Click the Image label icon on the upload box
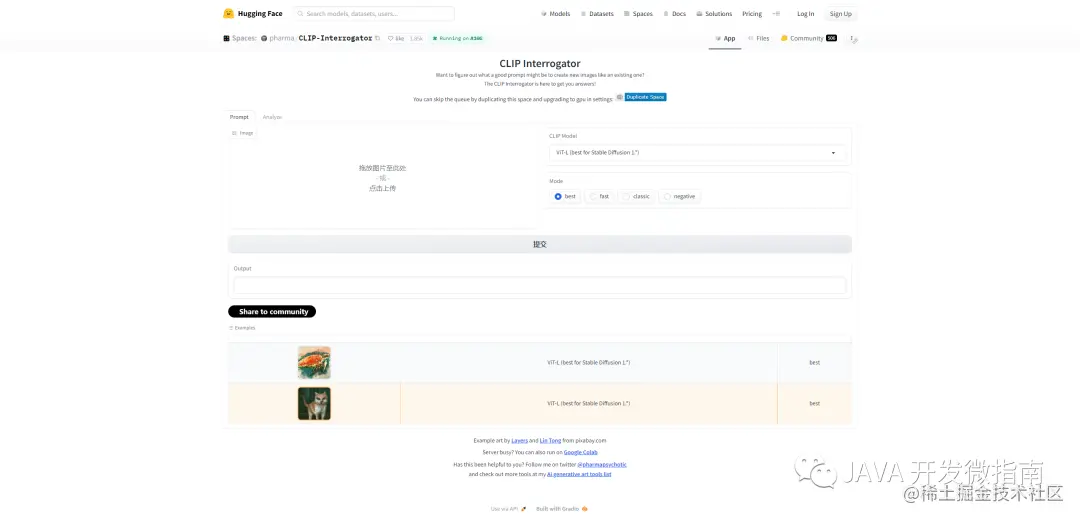This screenshot has height=520, width=1080. tap(234, 133)
